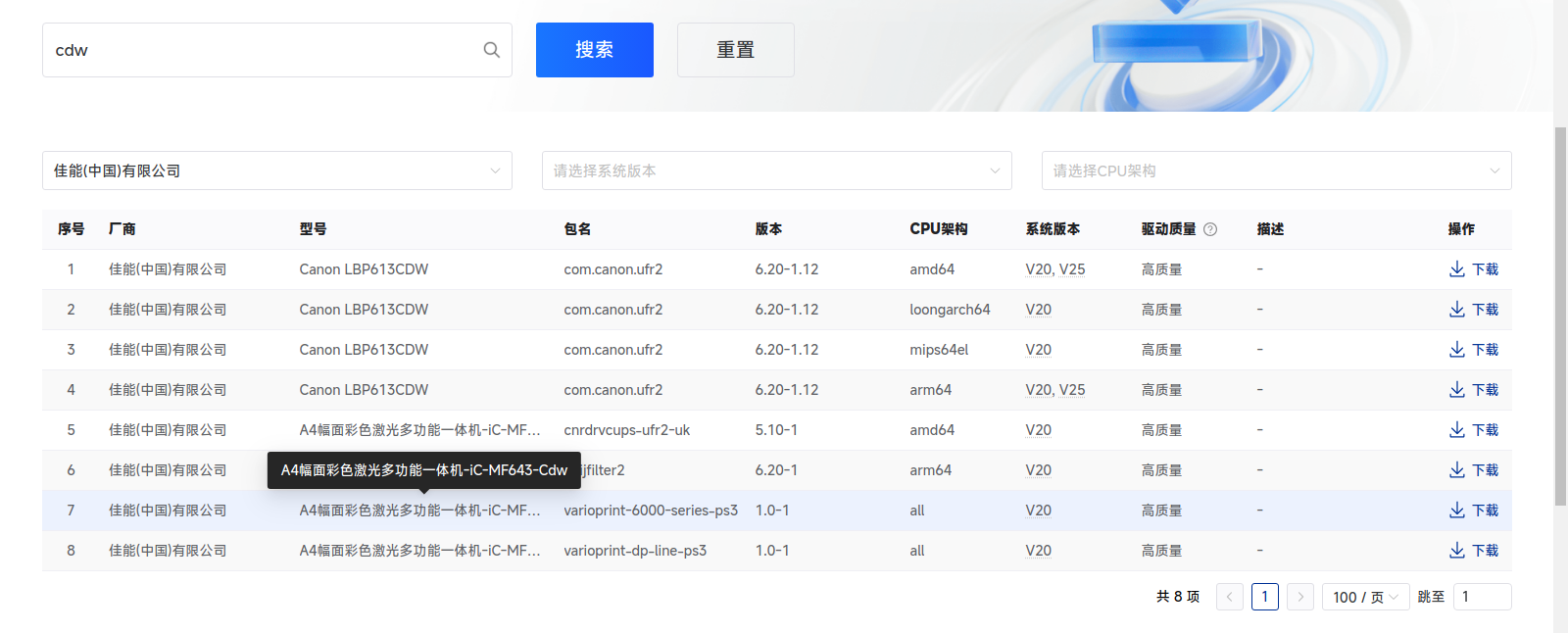
Task: Click the truncated model name in row 8
Action: click(420, 551)
